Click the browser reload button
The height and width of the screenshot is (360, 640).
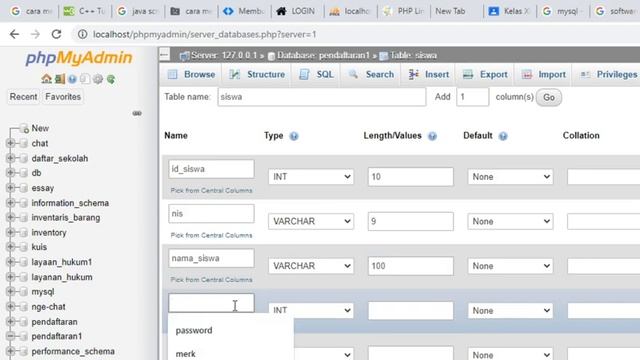(56, 34)
